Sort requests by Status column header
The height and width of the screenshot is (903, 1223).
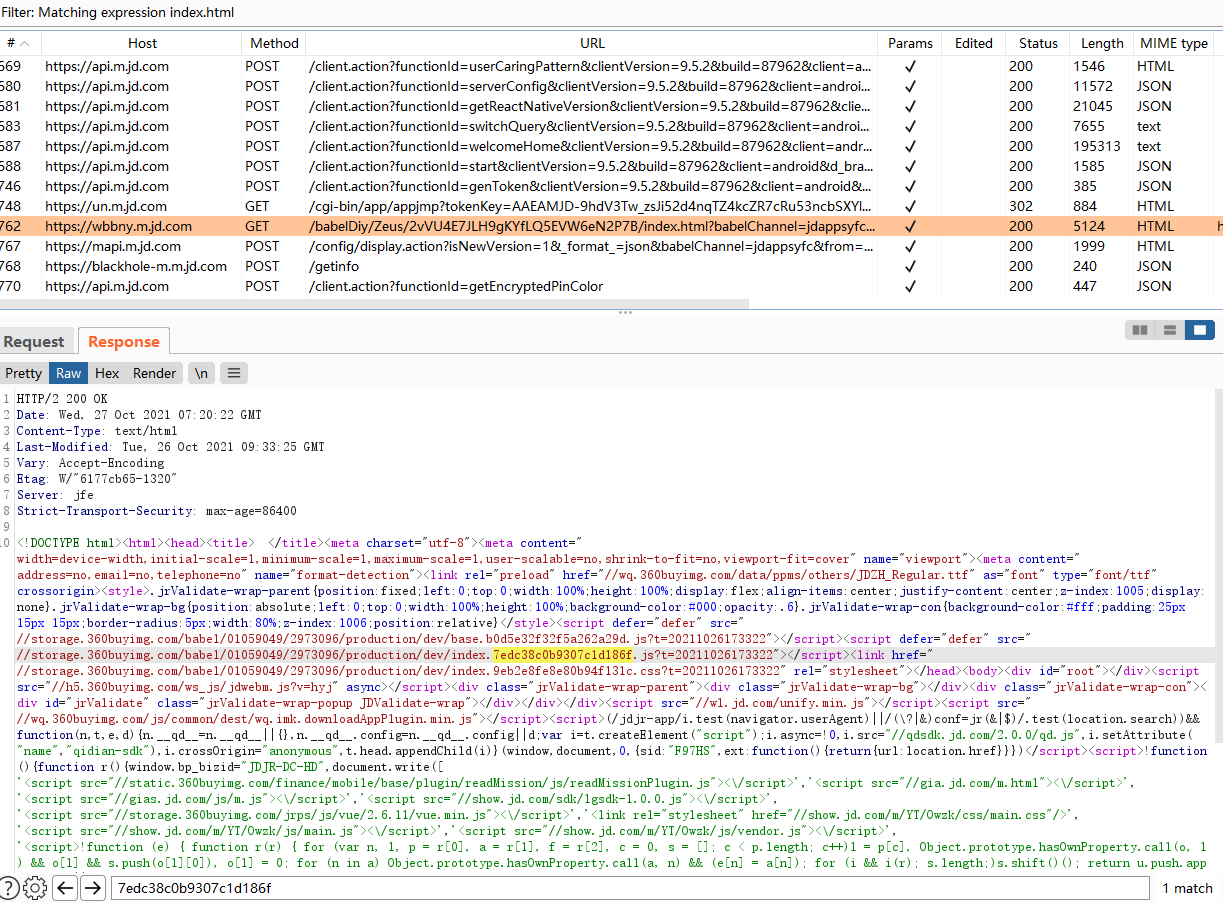(1038, 43)
